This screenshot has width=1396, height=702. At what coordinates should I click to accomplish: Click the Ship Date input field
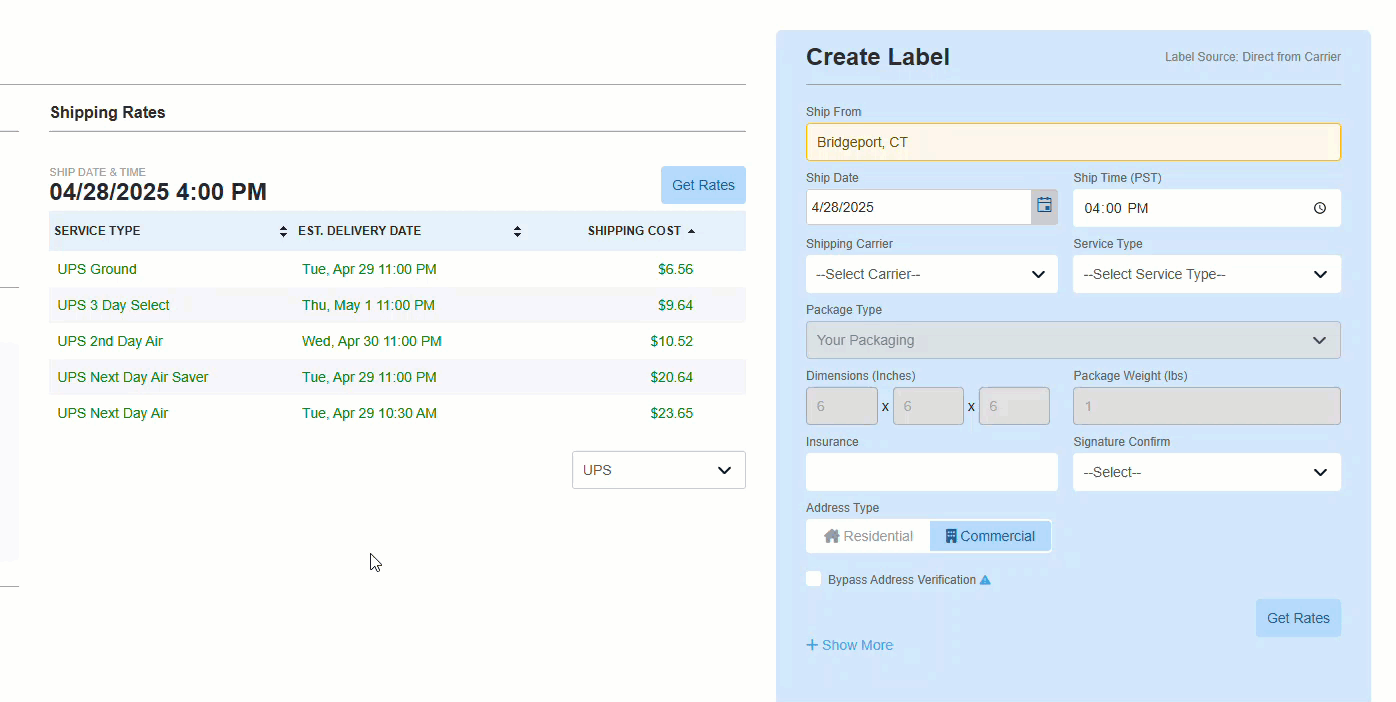(919, 207)
